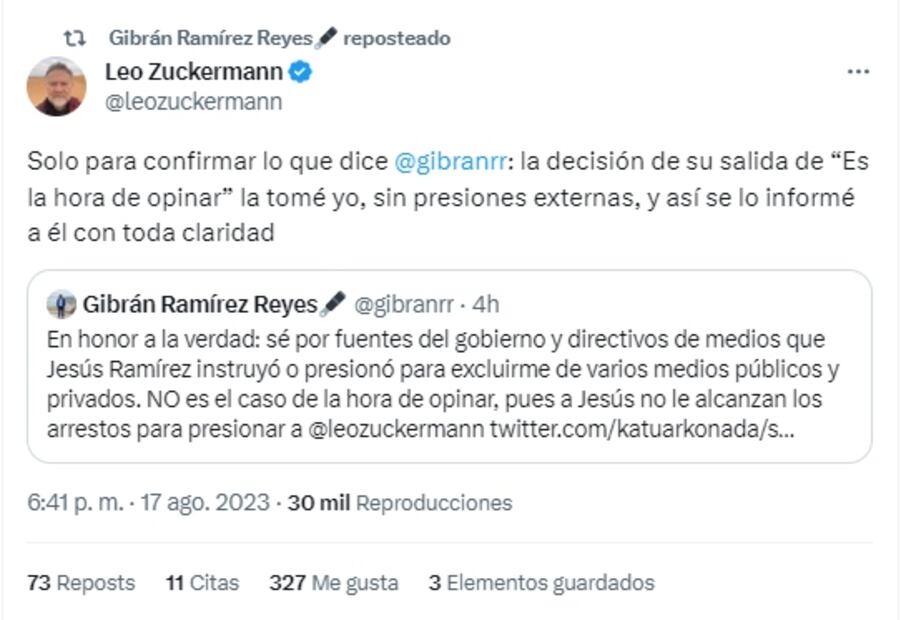Click Gibrán Ramírez Reyes reposted link

[279, 38]
